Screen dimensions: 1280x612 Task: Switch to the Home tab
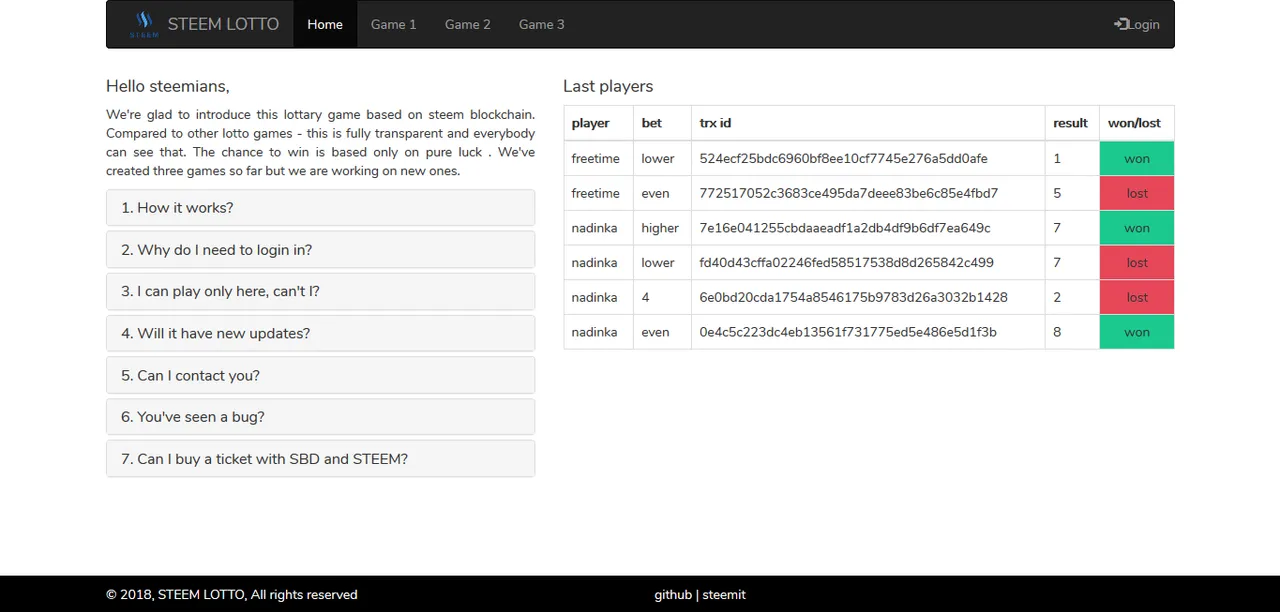tap(325, 24)
